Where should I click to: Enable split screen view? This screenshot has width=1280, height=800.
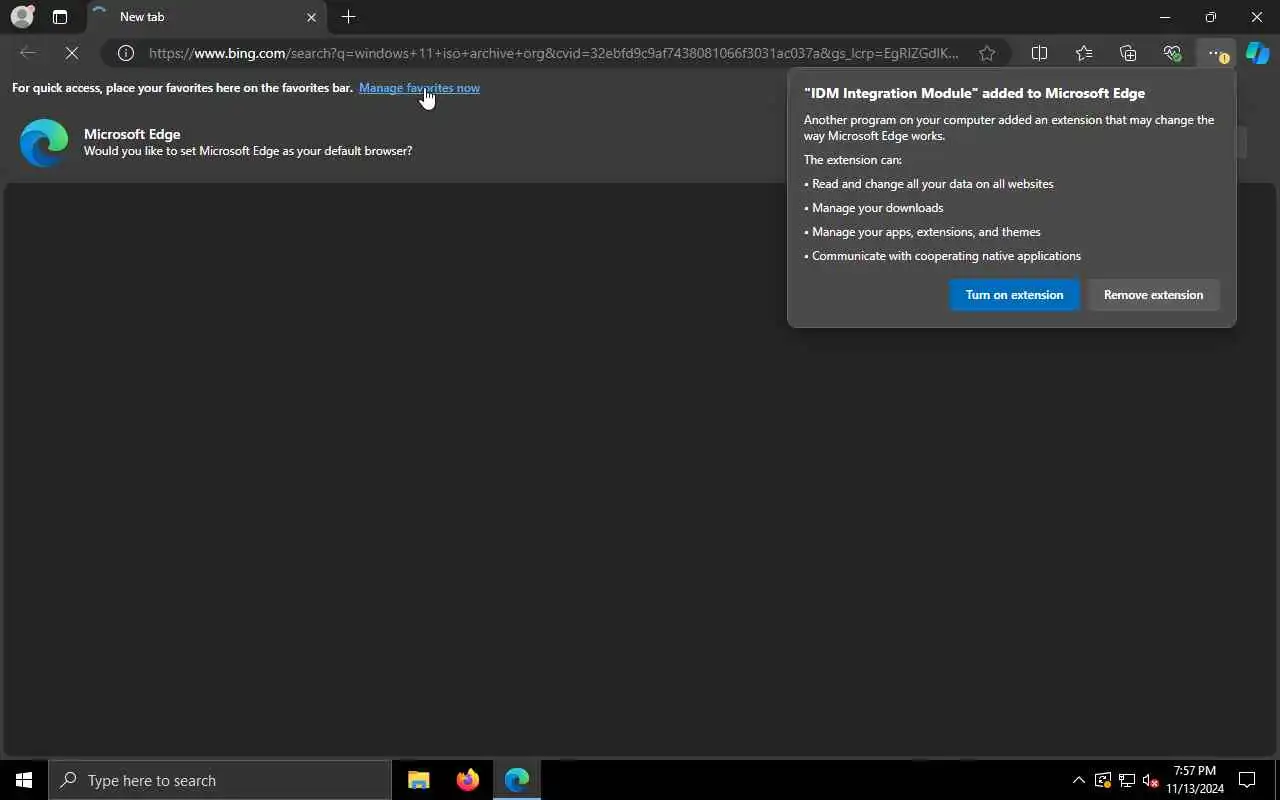(x=1039, y=53)
